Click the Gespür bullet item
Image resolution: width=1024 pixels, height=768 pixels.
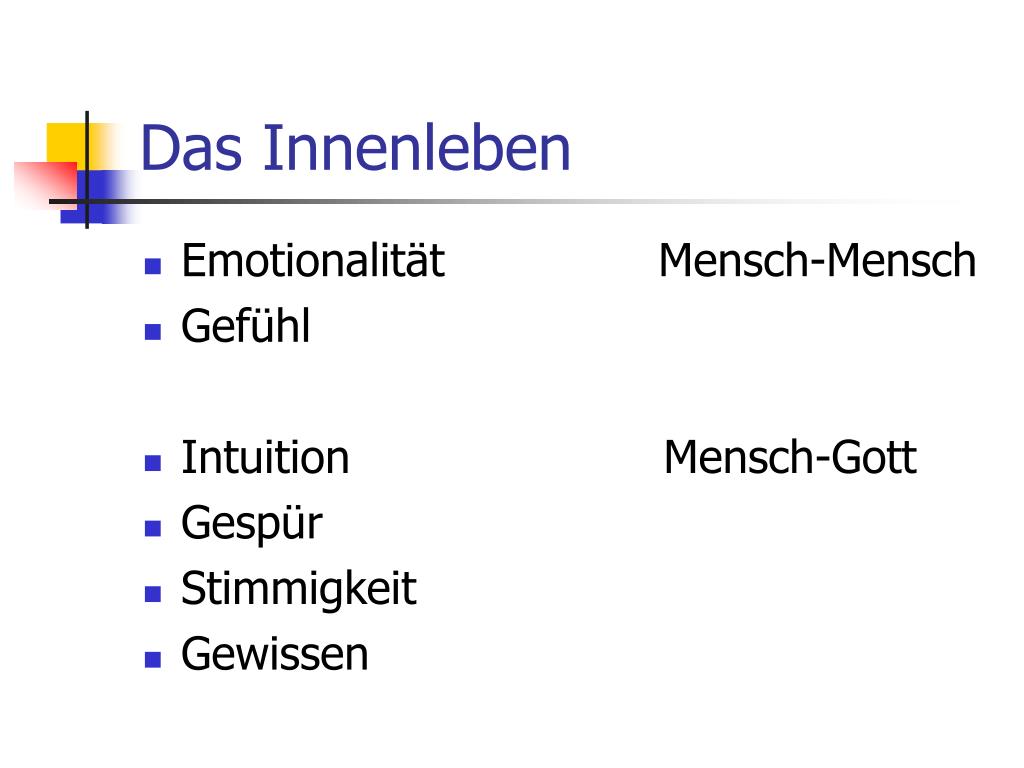[x=251, y=524]
